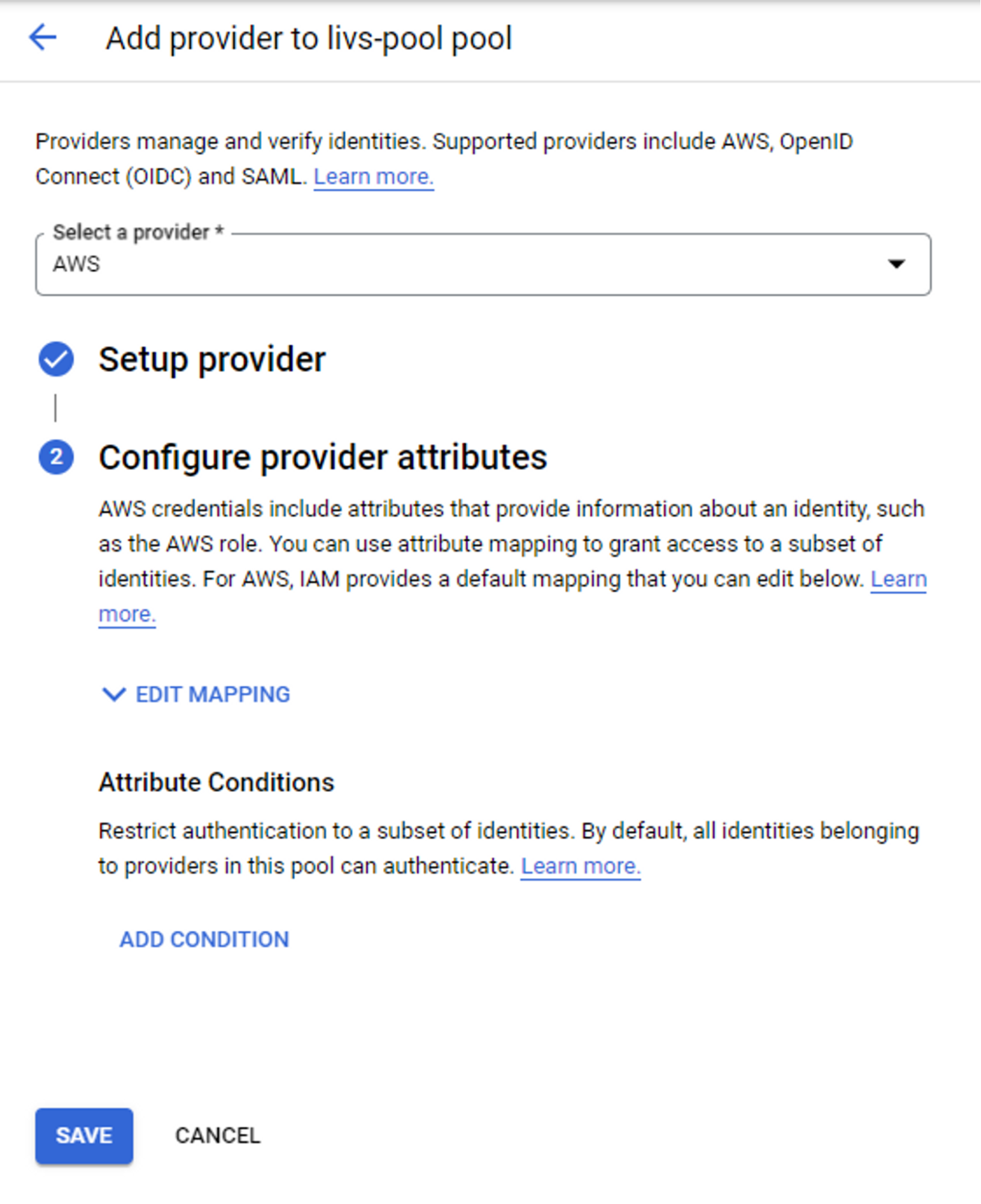The height and width of the screenshot is (1204, 981).
Task: Click the blue SAVE button
Action: pos(84,1136)
